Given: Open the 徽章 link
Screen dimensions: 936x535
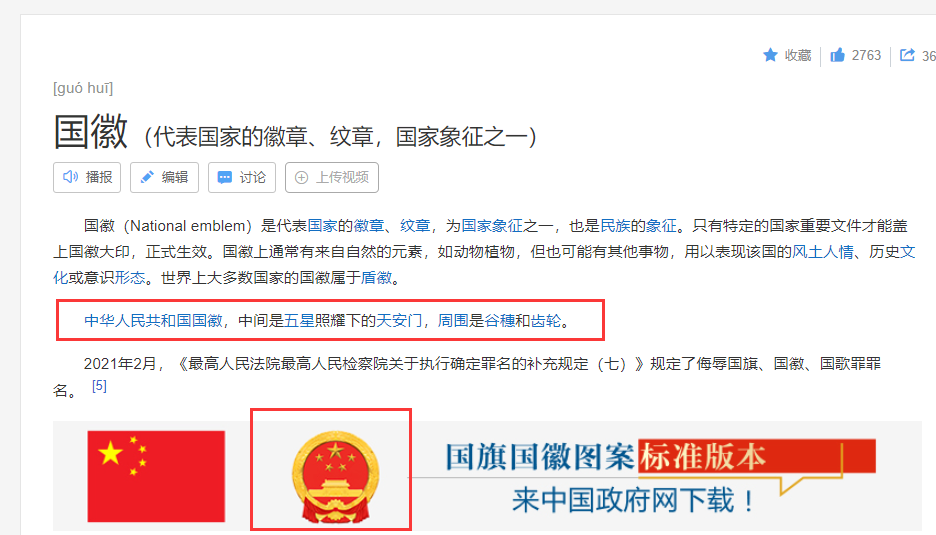Looking at the screenshot, I should click(369, 226).
